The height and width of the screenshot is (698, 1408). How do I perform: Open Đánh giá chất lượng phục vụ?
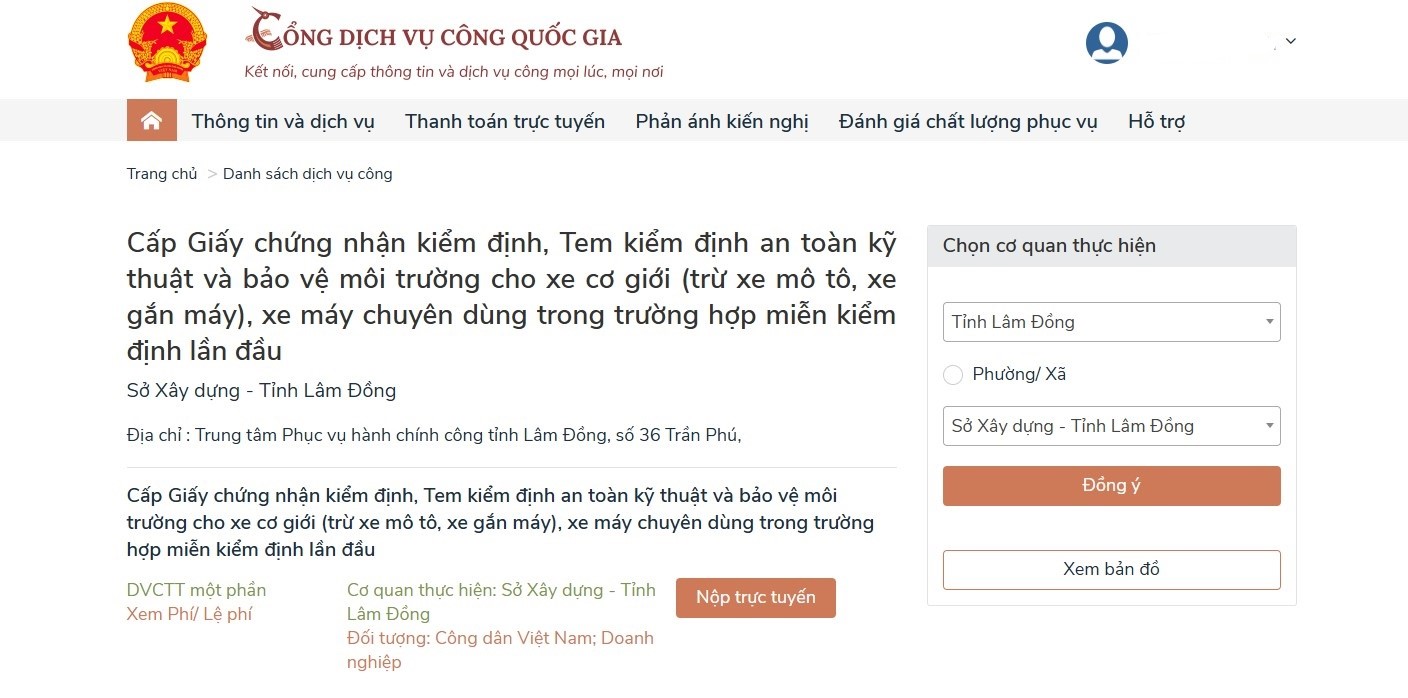point(968,122)
